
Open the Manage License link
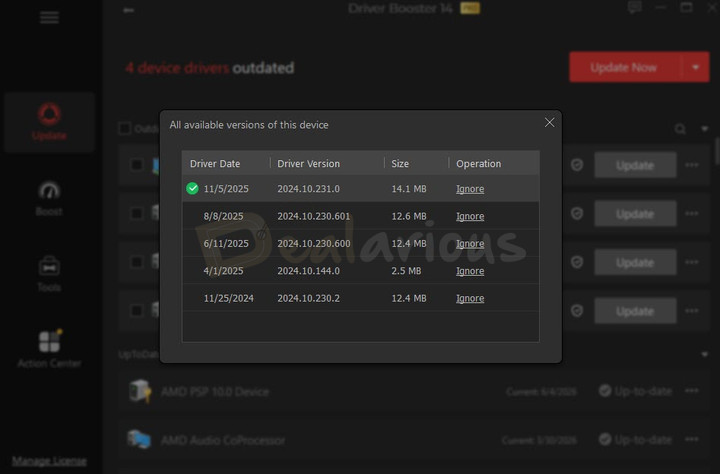(x=49, y=461)
